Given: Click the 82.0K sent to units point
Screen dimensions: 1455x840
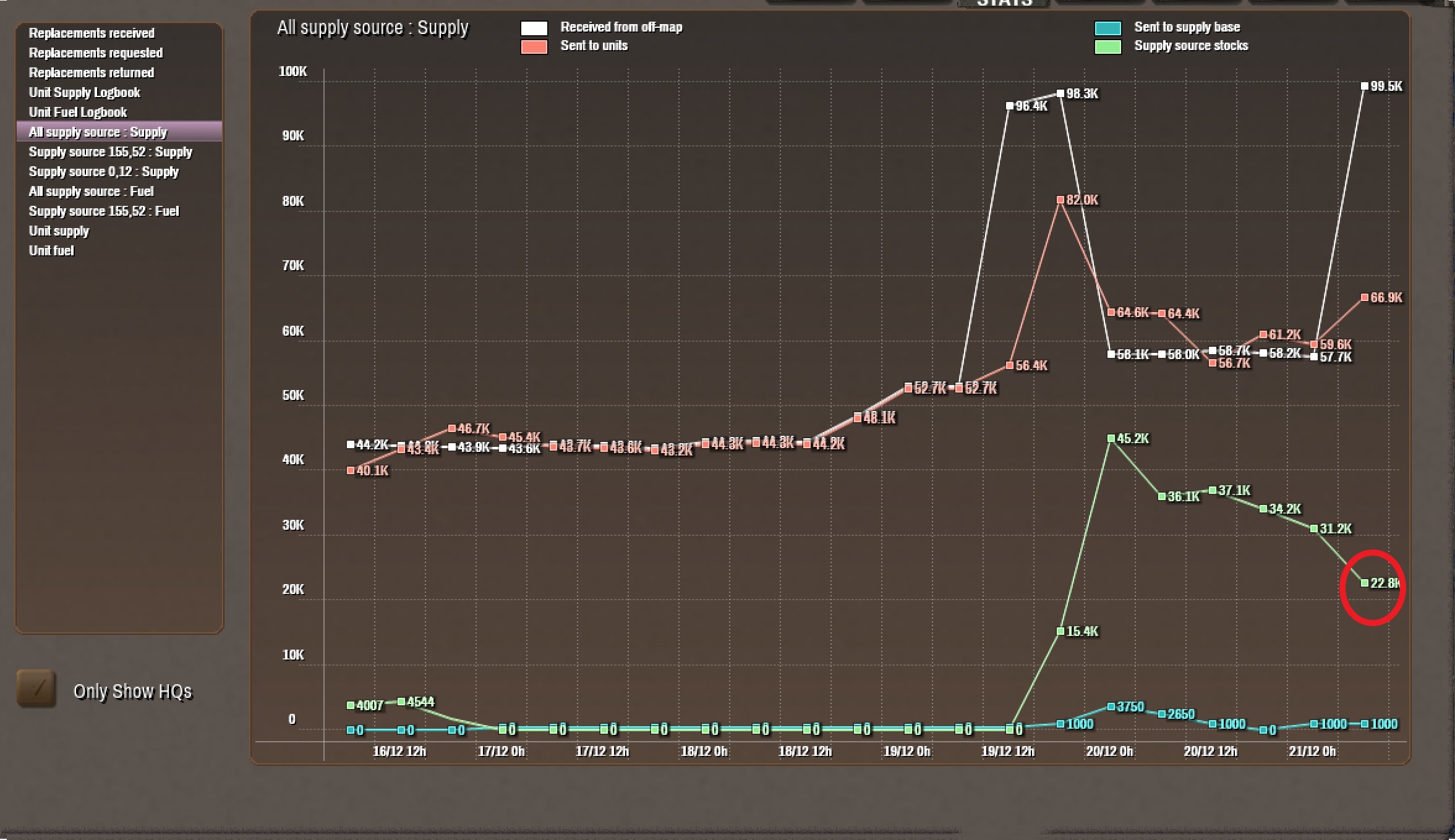Looking at the screenshot, I should tap(1060, 200).
